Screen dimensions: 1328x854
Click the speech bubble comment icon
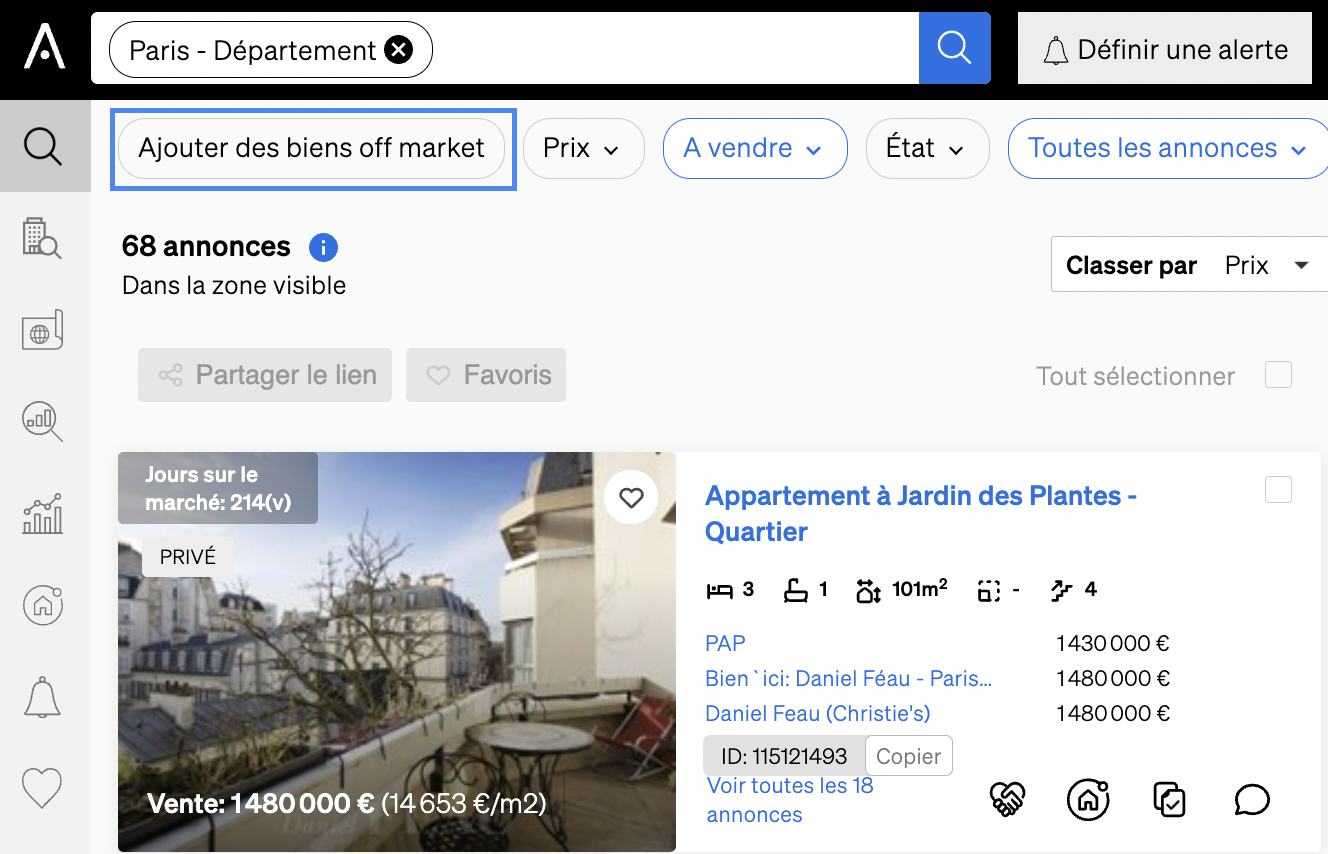click(1252, 799)
